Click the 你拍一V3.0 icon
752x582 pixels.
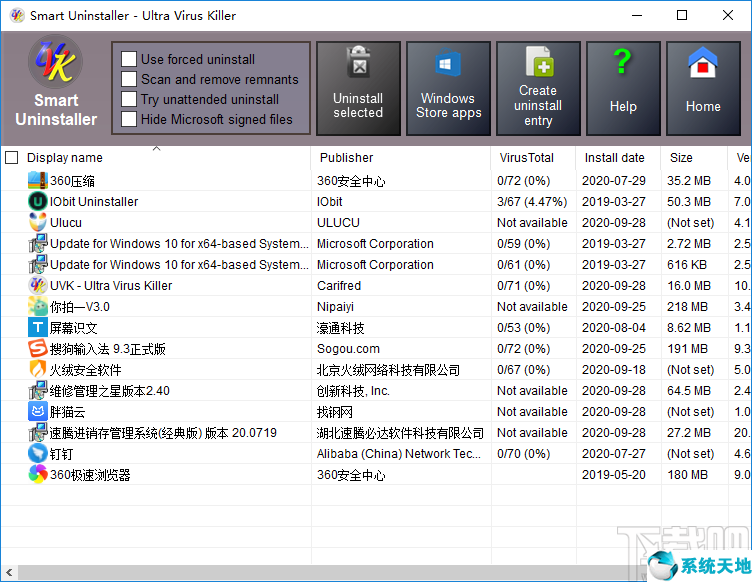tap(37, 306)
